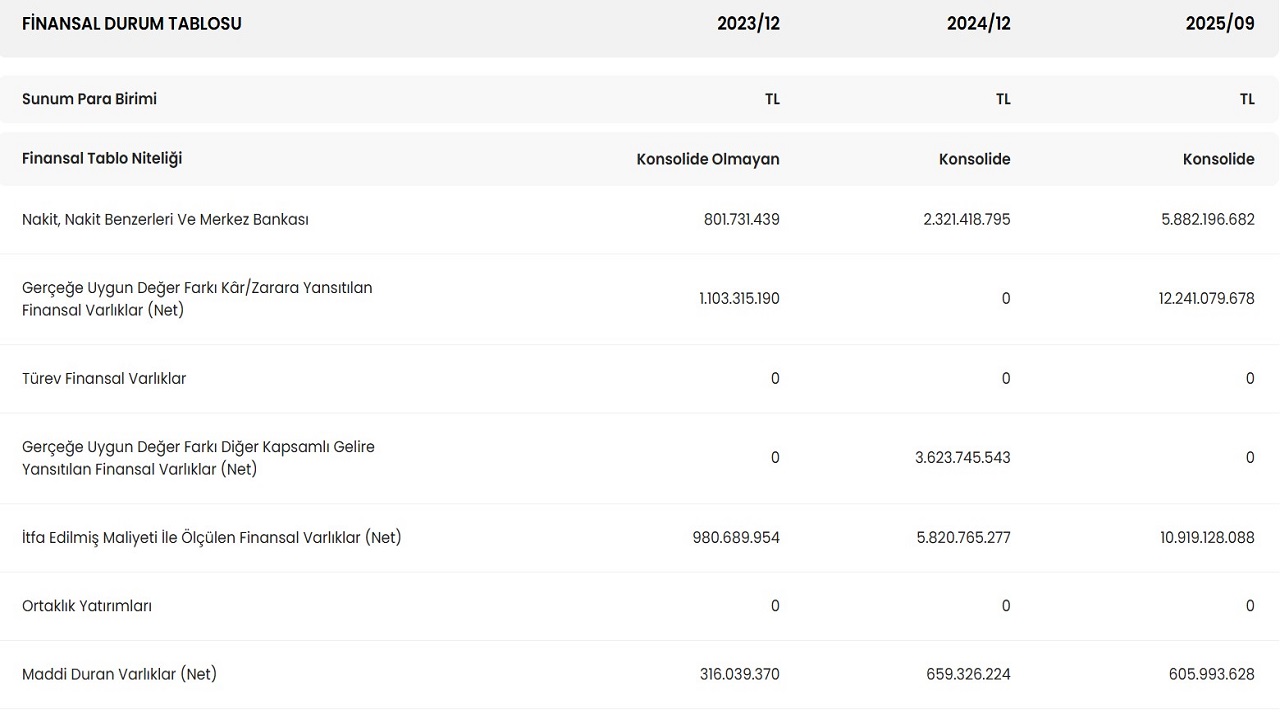Click the Konsolide Olmayan cell
This screenshot has width=1280, height=720.
click(x=707, y=159)
